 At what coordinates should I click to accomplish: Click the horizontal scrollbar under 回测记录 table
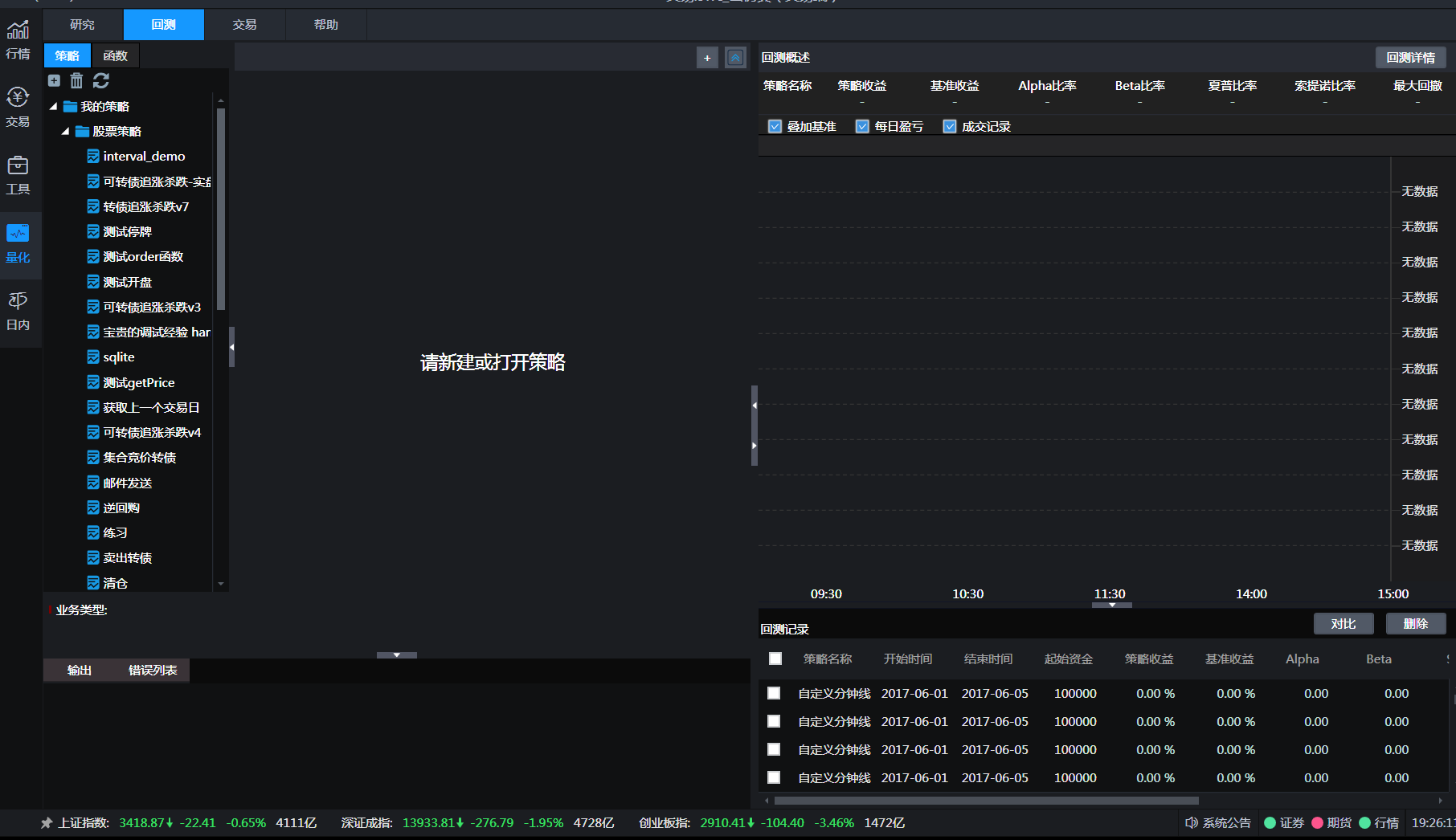coord(986,801)
